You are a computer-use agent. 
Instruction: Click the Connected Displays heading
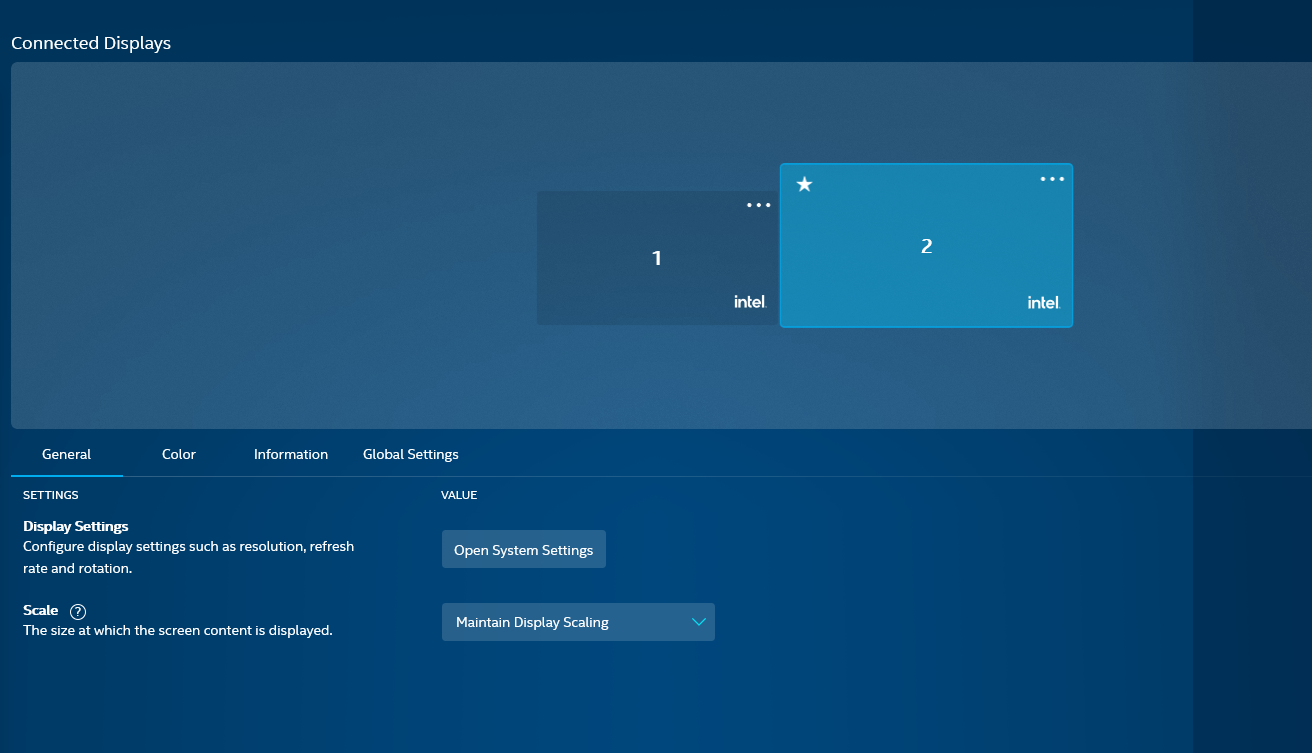(x=91, y=43)
